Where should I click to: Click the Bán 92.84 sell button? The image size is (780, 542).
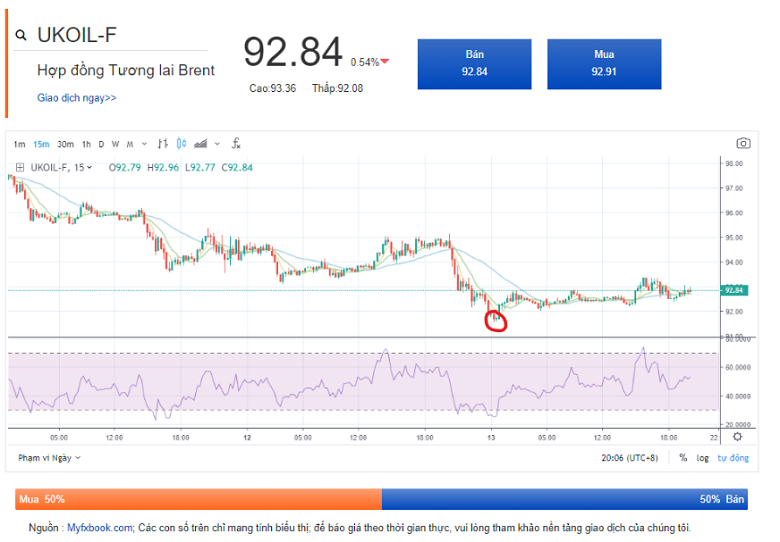click(474, 63)
